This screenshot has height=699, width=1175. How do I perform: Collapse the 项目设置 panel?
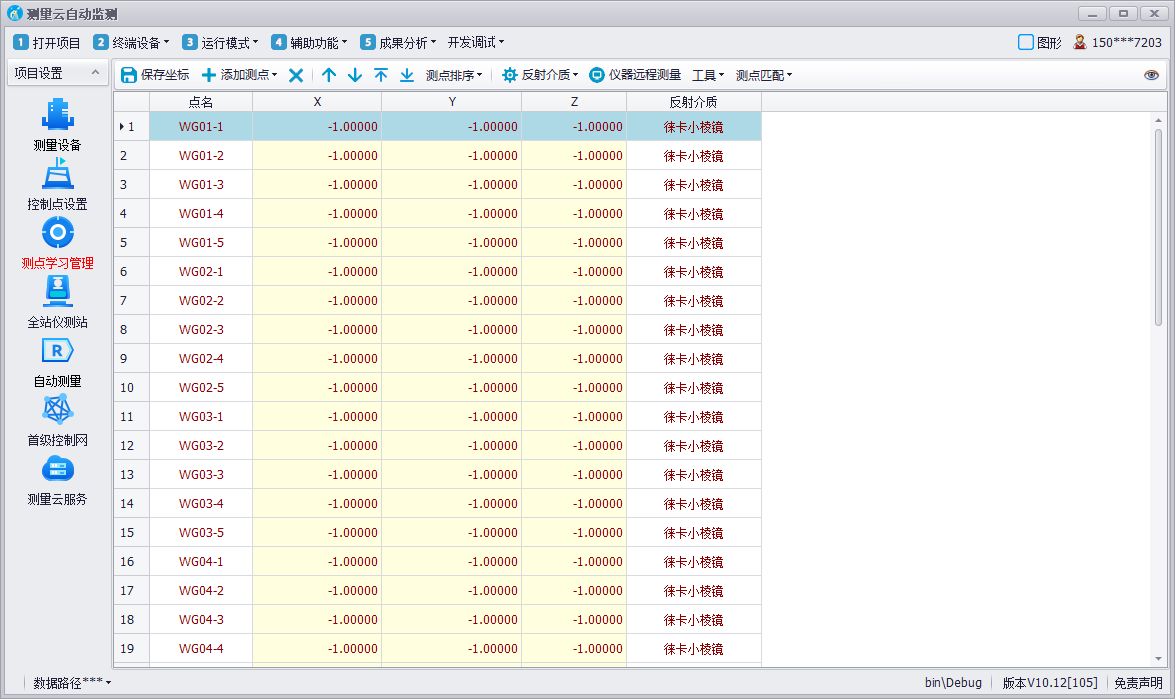(x=94, y=73)
